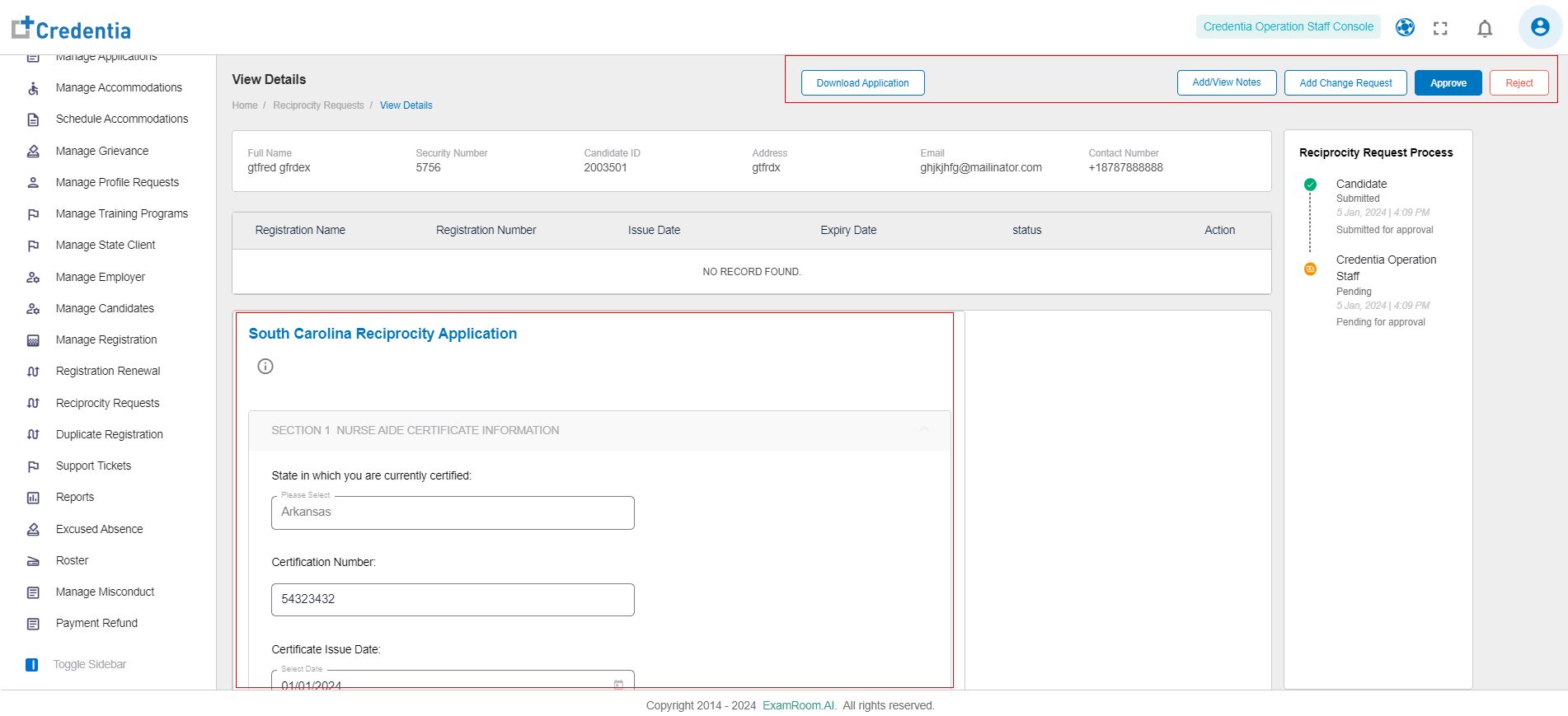Image resolution: width=1568 pixels, height=716 pixels.
Task: Click the Manage Registration icon
Action: click(33, 340)
